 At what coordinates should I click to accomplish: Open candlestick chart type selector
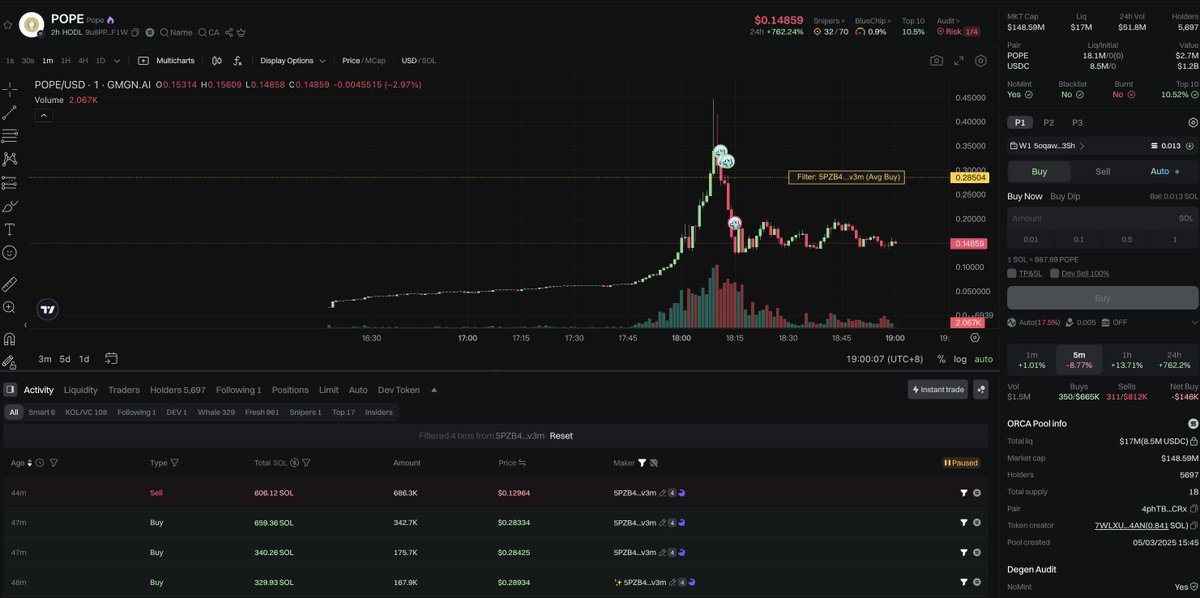coord(217,60)
